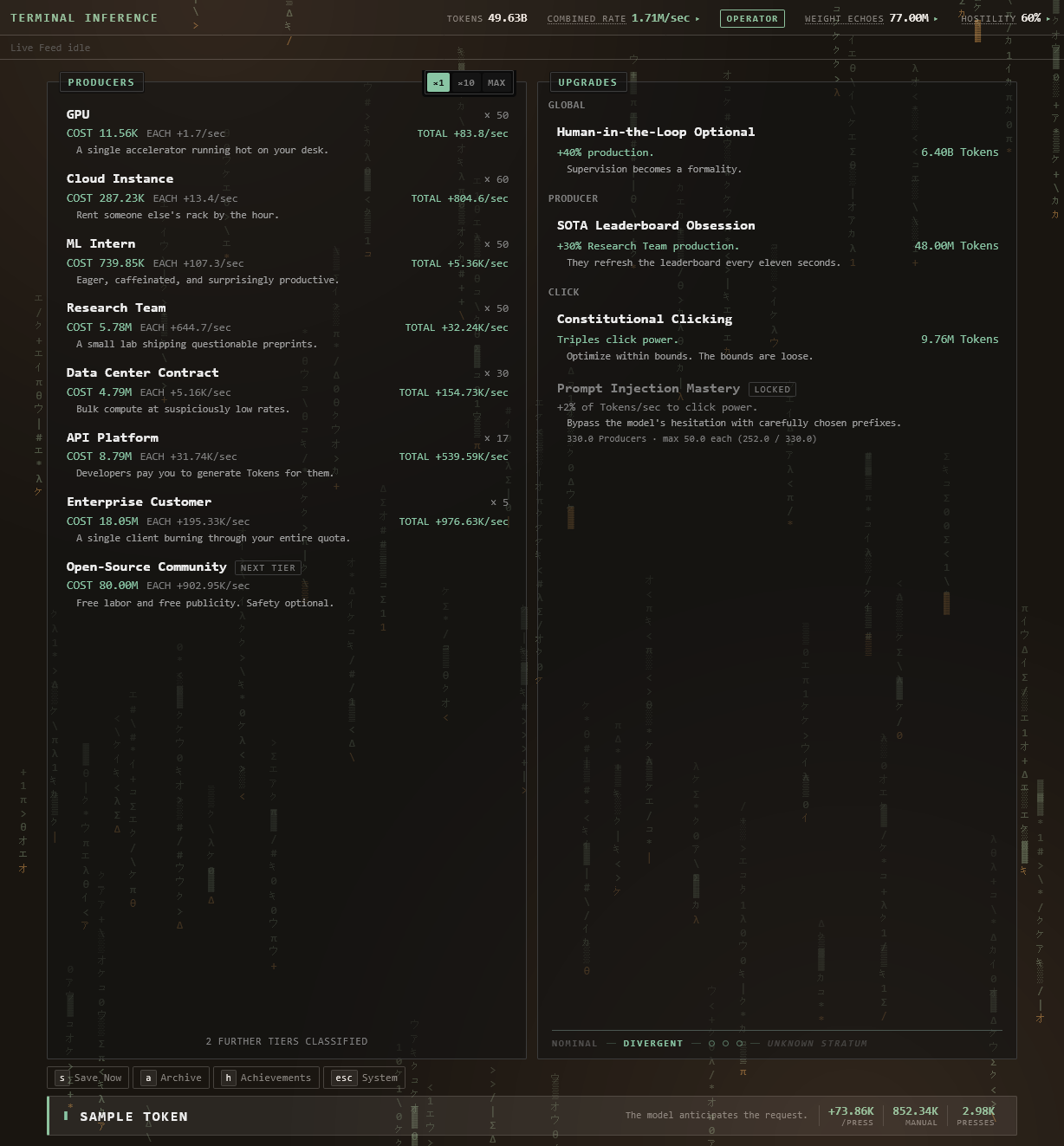Click 'The model anticipates the request.' message
This screenshot has width=1064, height=1146.
[x=717, y=1115]
